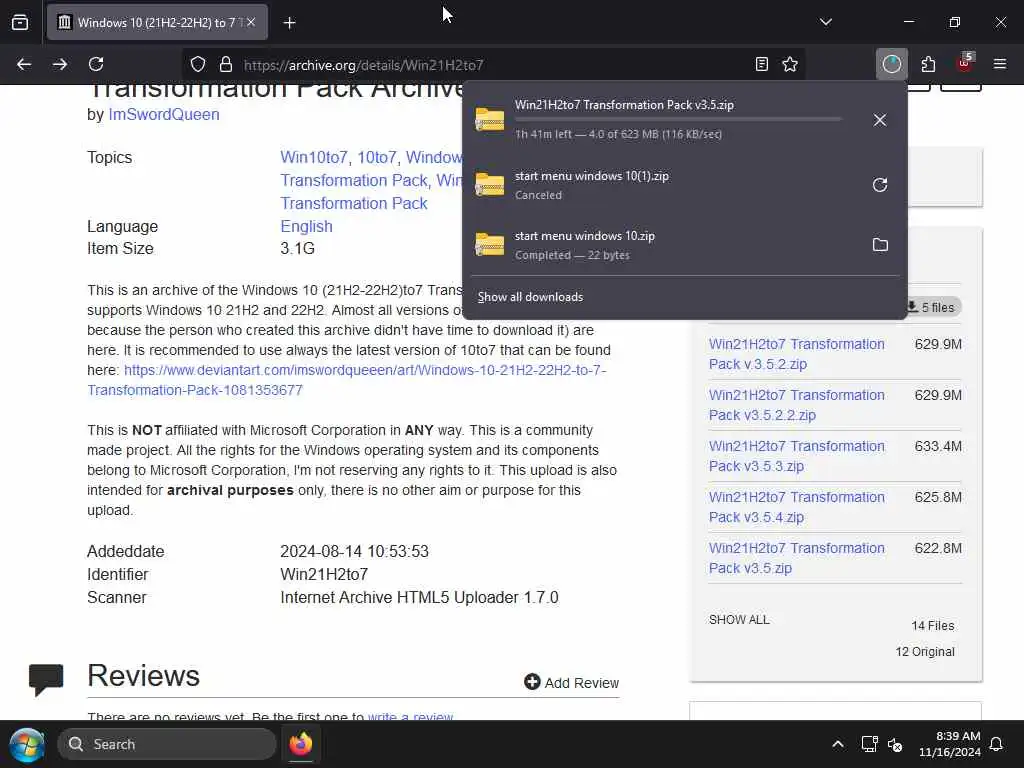Viewport: 1024px width, 768px height.
Task: Open the clock and date flyout
Action: (950, 744)
